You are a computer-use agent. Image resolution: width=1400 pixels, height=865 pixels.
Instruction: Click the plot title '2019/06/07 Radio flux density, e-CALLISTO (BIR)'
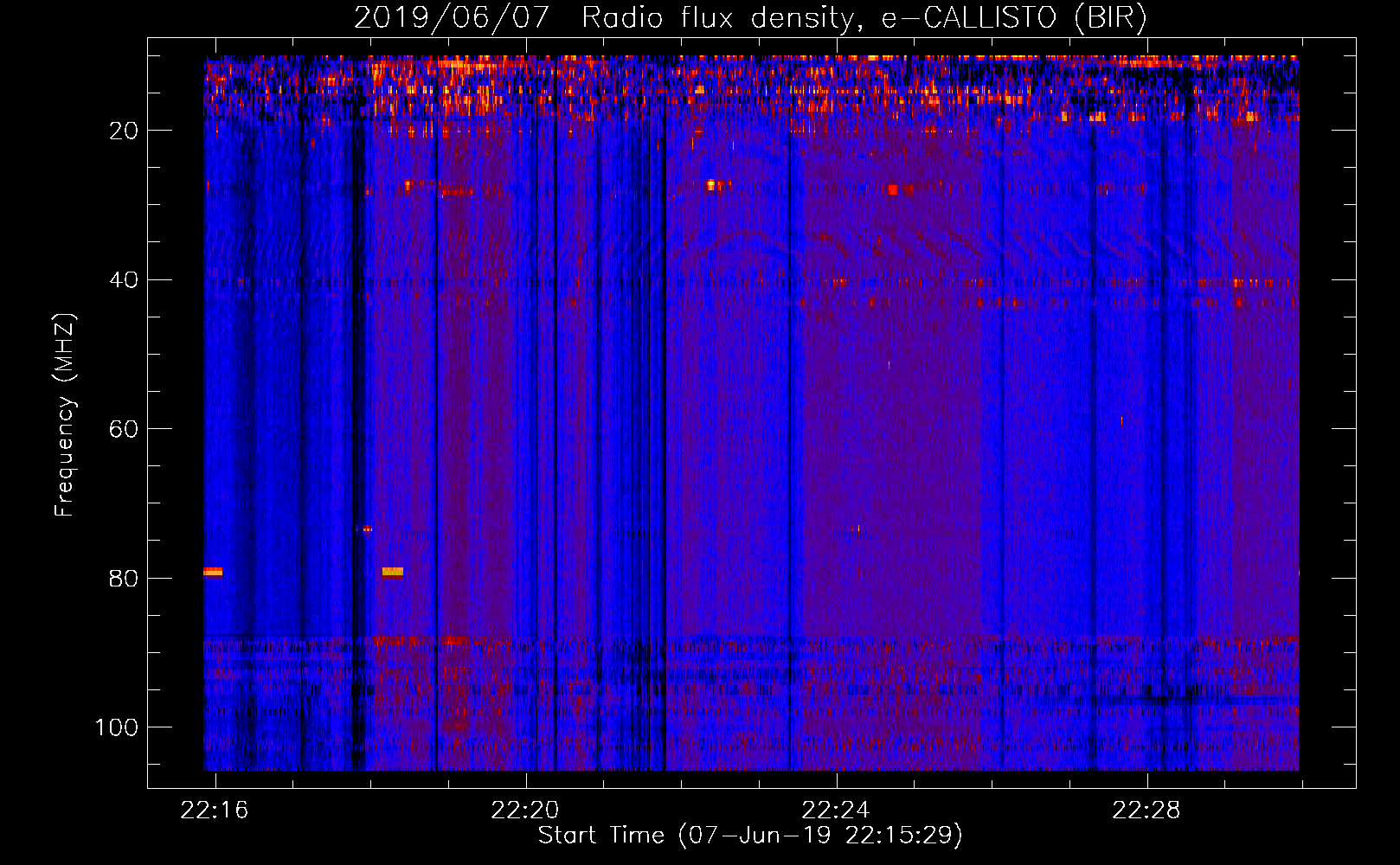coord(750,17)
